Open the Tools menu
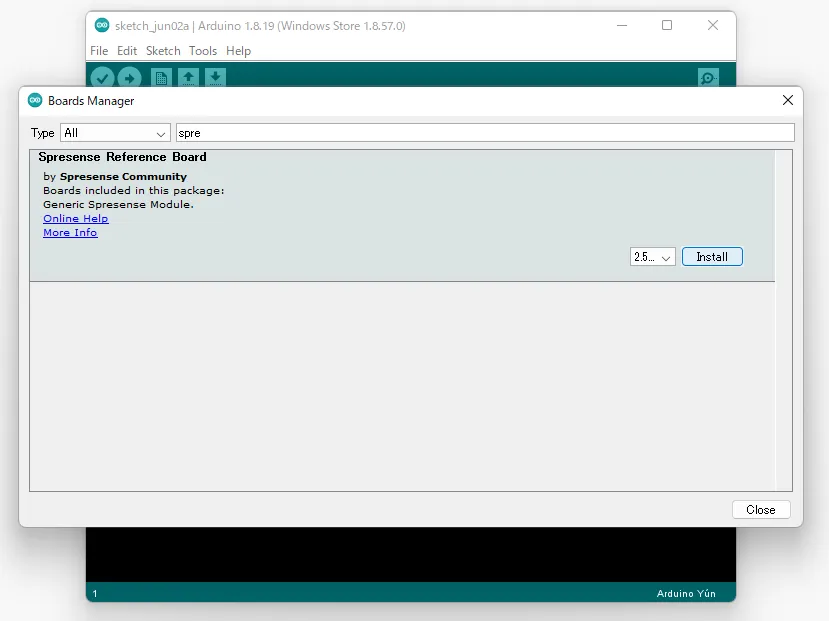 point(203,51)
